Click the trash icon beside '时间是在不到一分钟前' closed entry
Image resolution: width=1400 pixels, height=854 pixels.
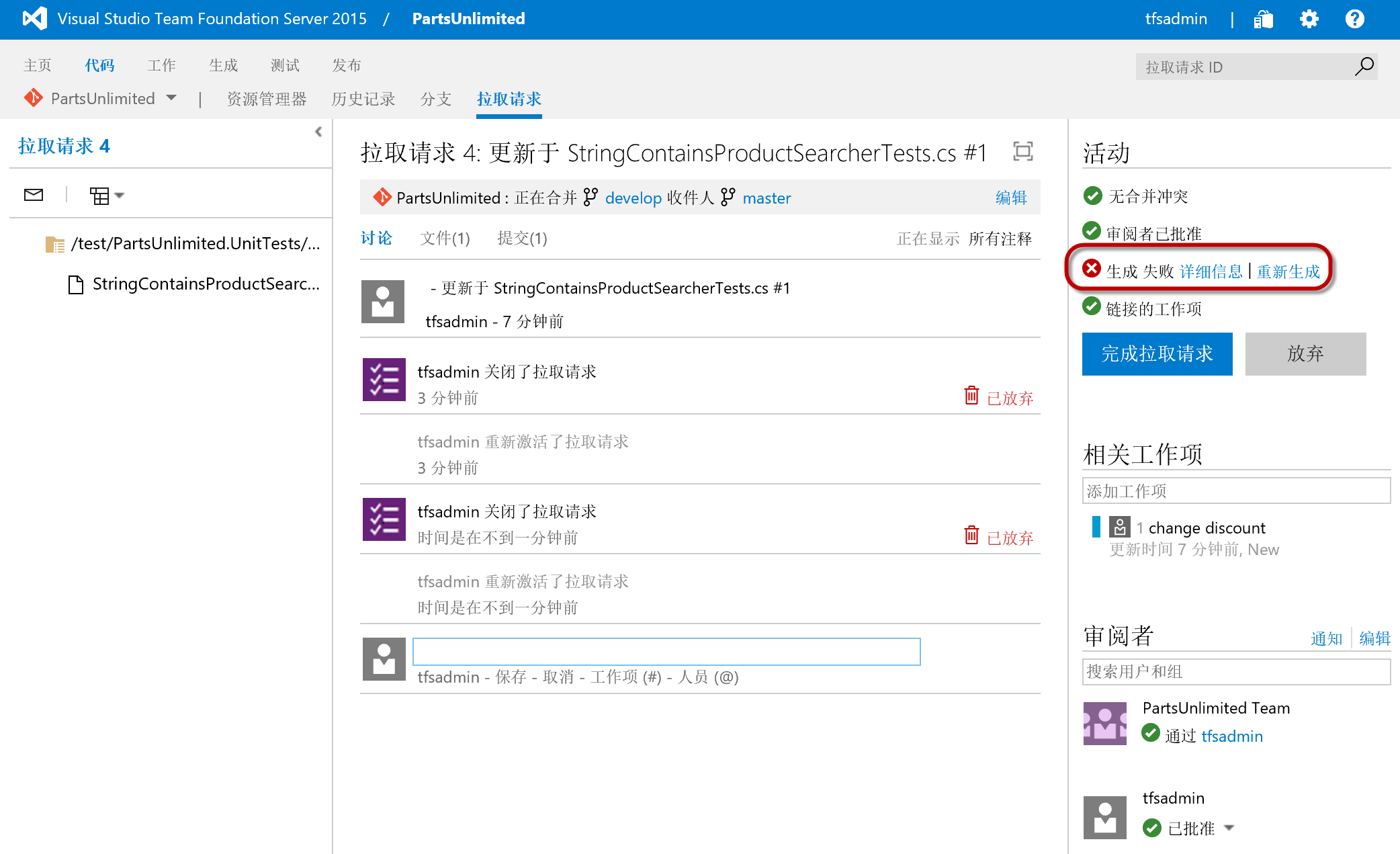pos(971,535)
